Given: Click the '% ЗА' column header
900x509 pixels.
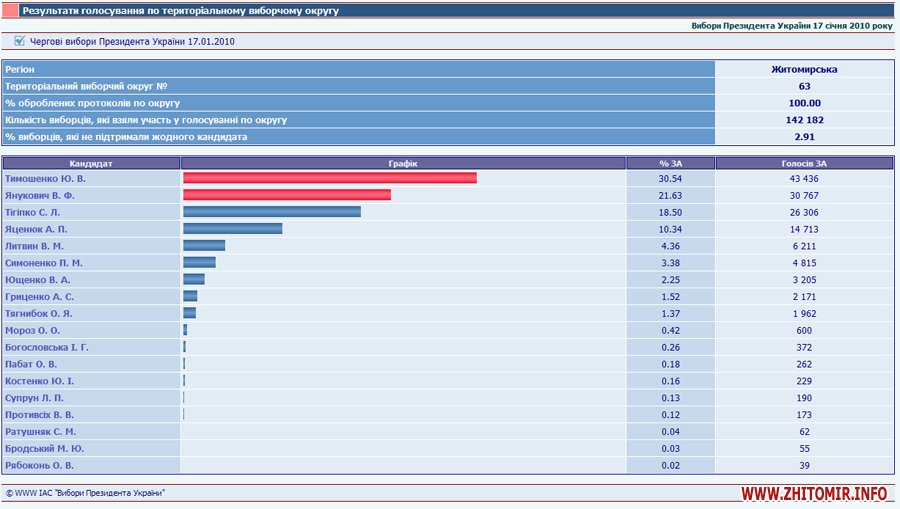Looking at the screenshot, I should tap(670, 162).
